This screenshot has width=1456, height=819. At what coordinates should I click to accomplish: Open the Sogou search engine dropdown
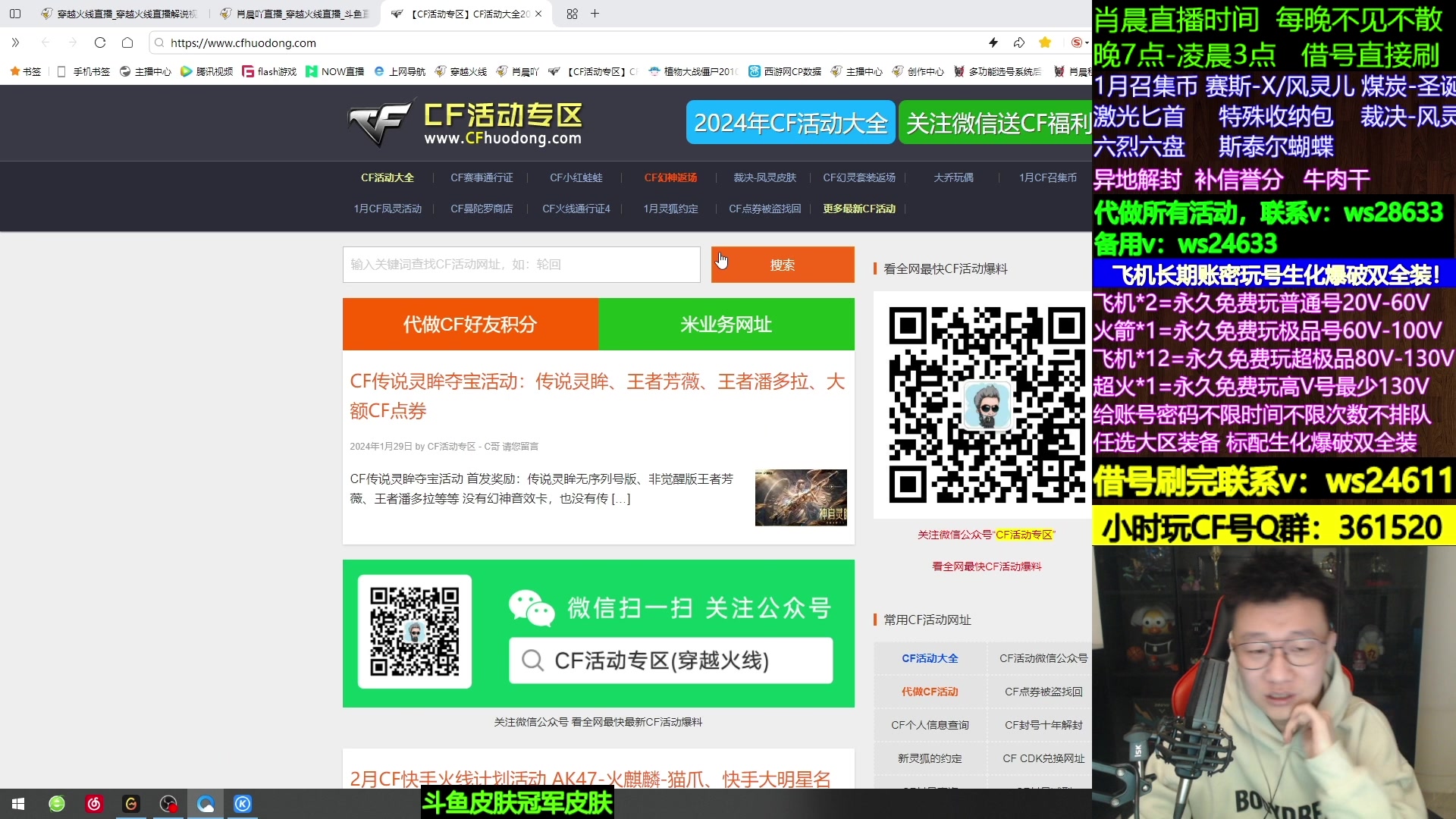pyautogui.click(x=1080, y=42)
